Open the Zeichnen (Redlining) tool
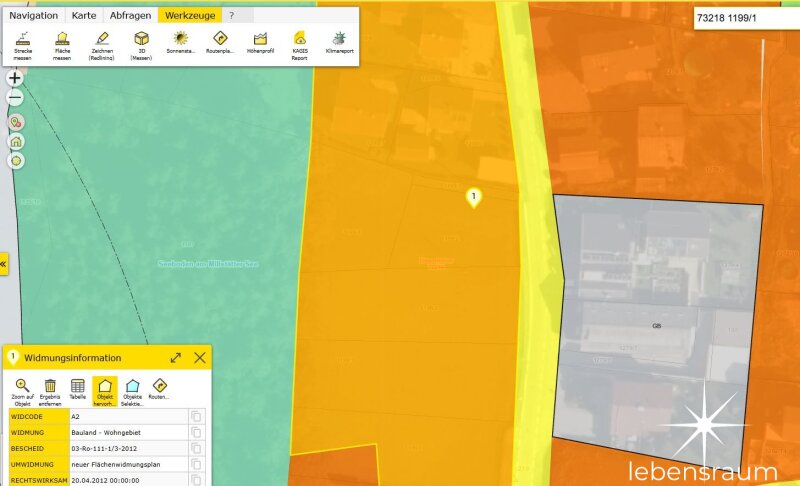The width and height of the screenshot is (800, 486). pos(101,44)
